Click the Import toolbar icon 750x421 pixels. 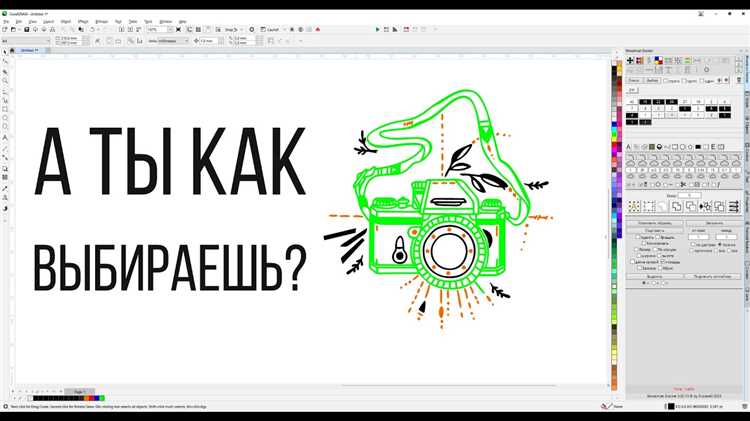(x=121, y=29)
